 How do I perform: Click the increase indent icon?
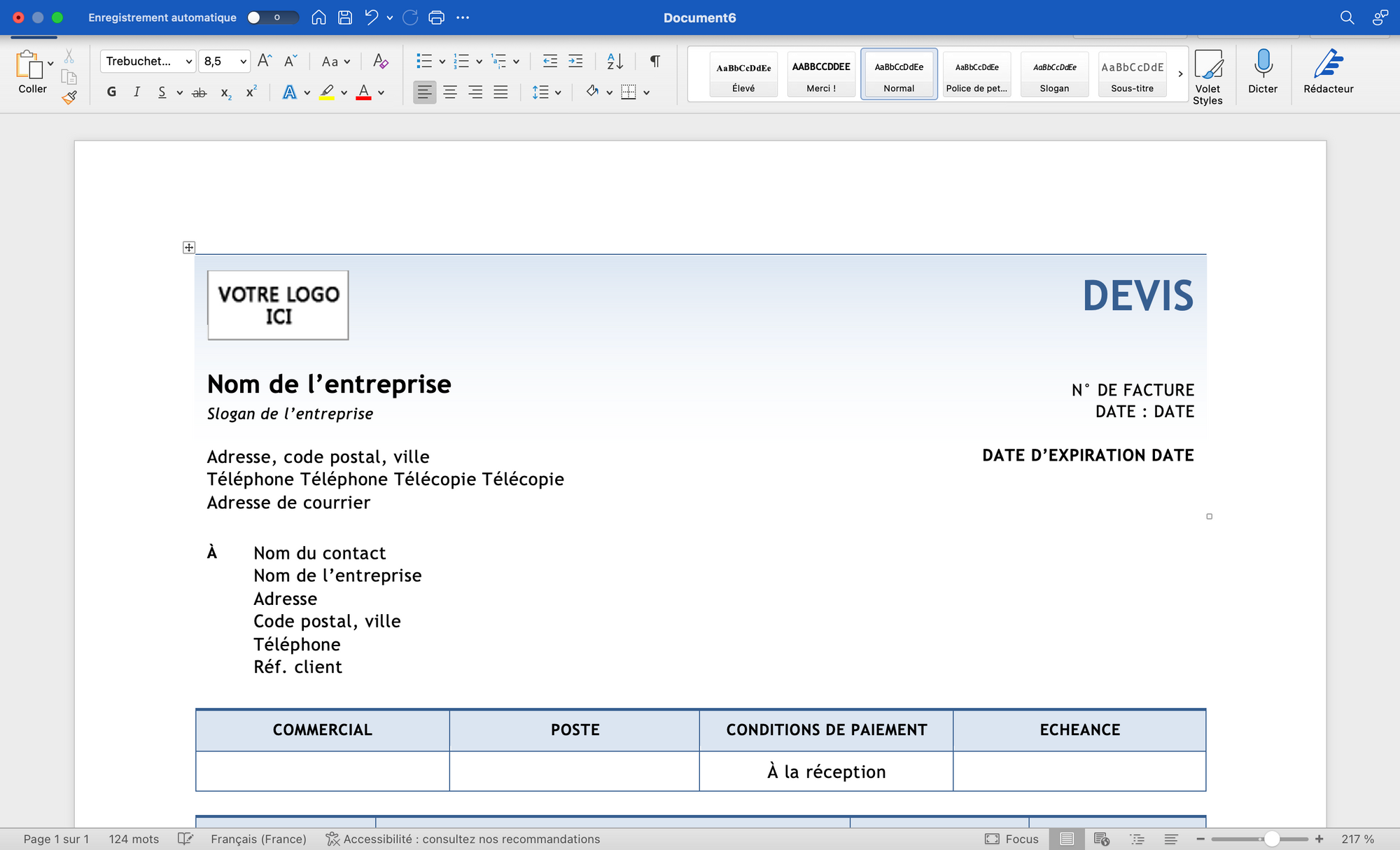575,61
